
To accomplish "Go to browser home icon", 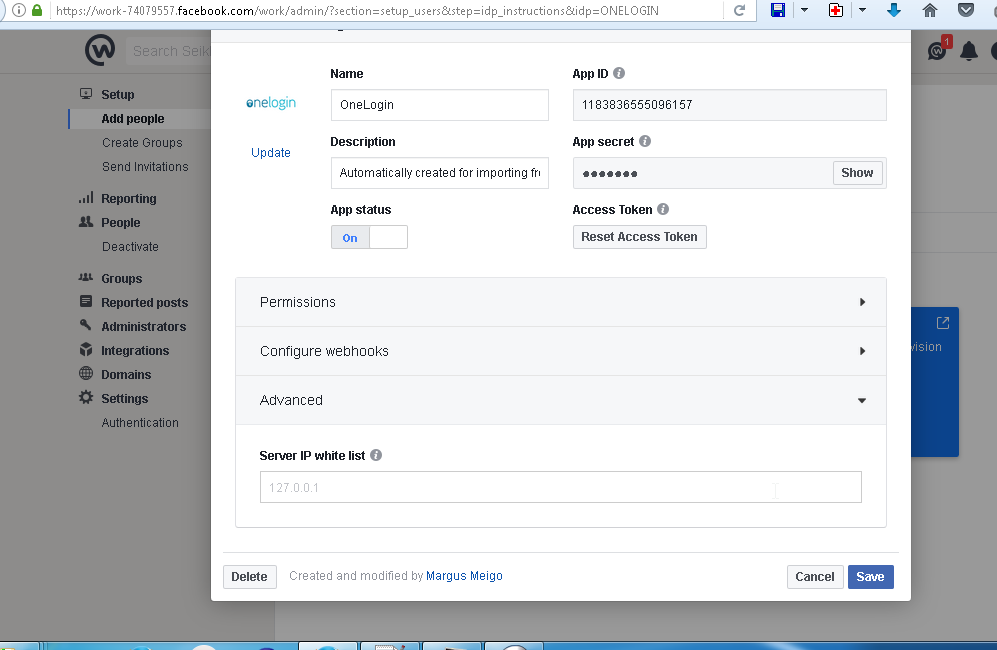I will coord(930,10).
